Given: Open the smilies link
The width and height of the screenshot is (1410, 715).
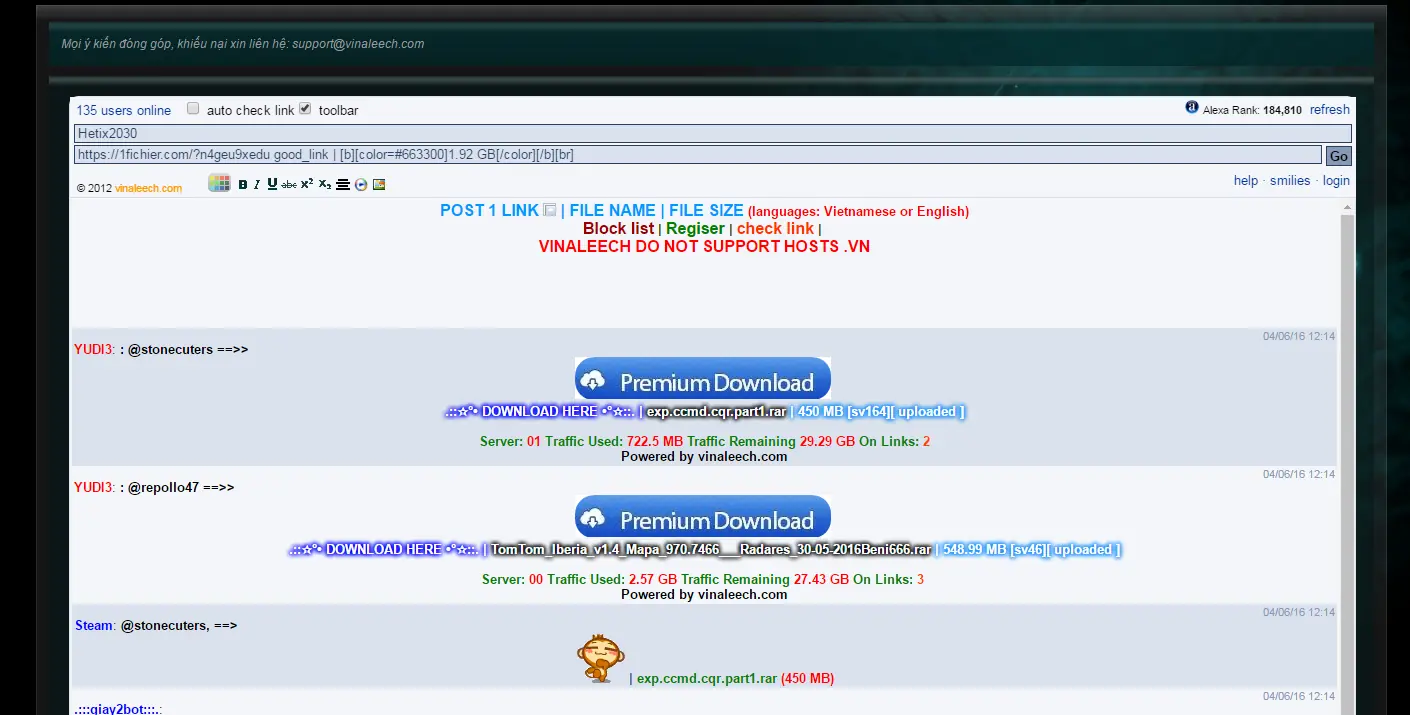Looking at the screenshot, I should (x=1290, y=181).
